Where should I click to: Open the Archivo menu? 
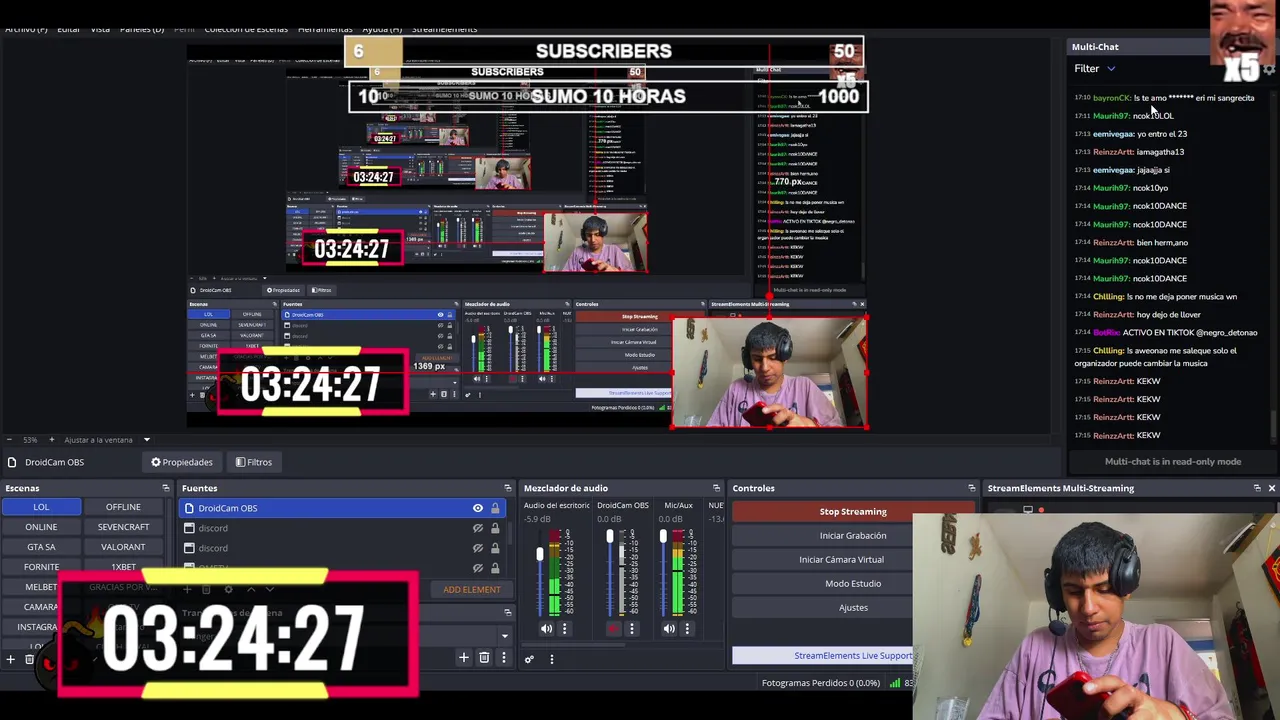26,29
